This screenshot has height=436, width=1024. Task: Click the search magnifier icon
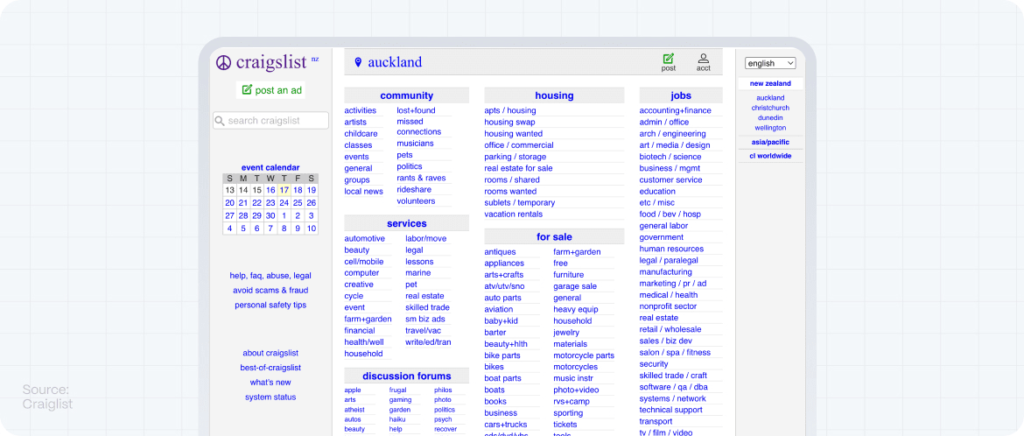tap(220, 121)
